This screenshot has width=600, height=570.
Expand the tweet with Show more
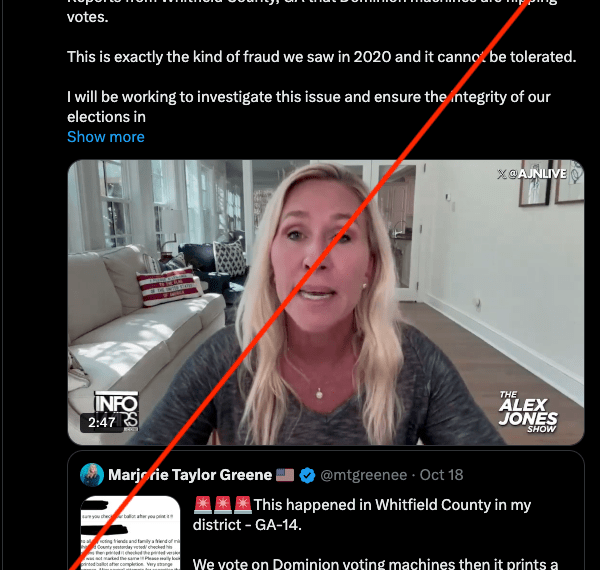tap(106, 137)
